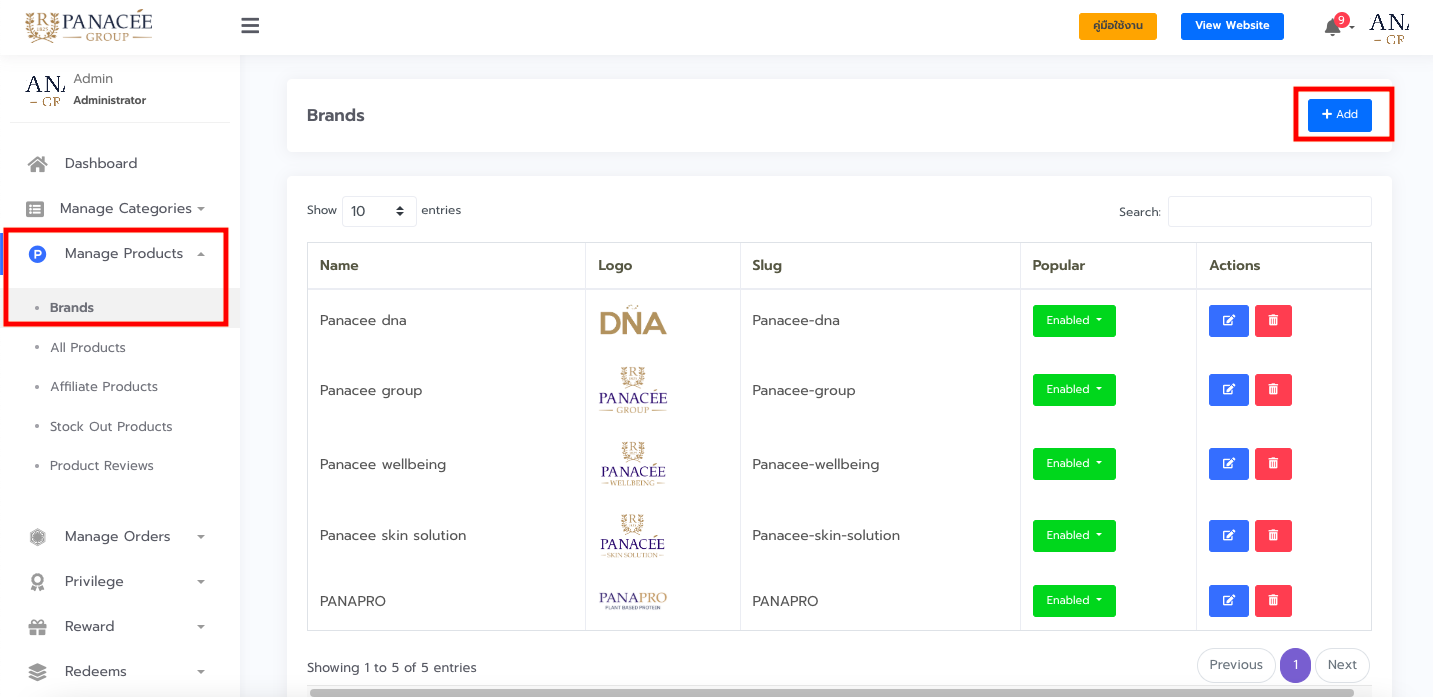Click the Manage Categories list icon

[35, 209]
